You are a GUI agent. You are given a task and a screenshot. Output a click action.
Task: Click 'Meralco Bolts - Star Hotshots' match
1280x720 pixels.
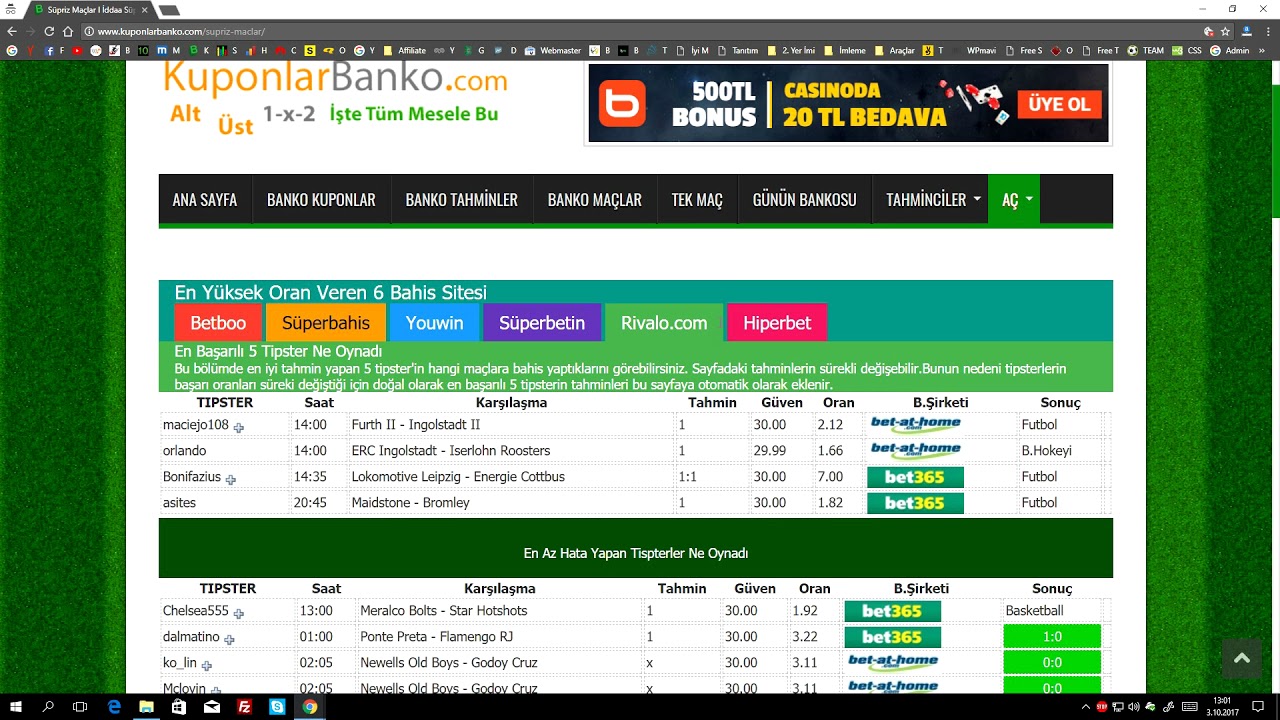click(444, 611)
